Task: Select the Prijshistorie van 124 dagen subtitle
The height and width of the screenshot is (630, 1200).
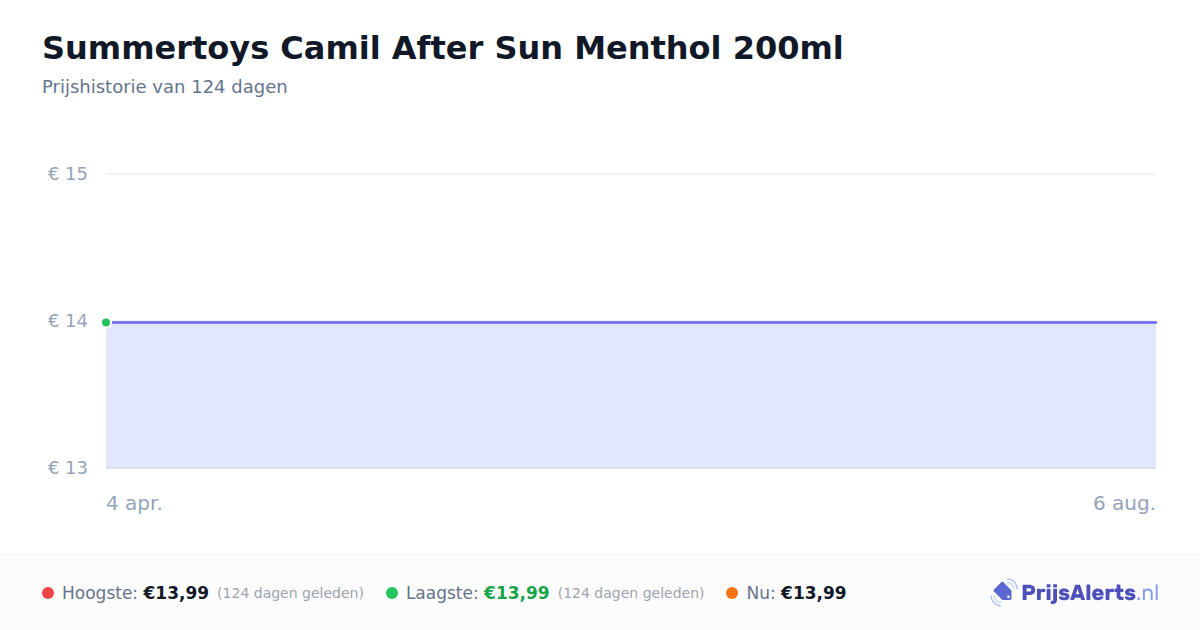Action: 165,87
